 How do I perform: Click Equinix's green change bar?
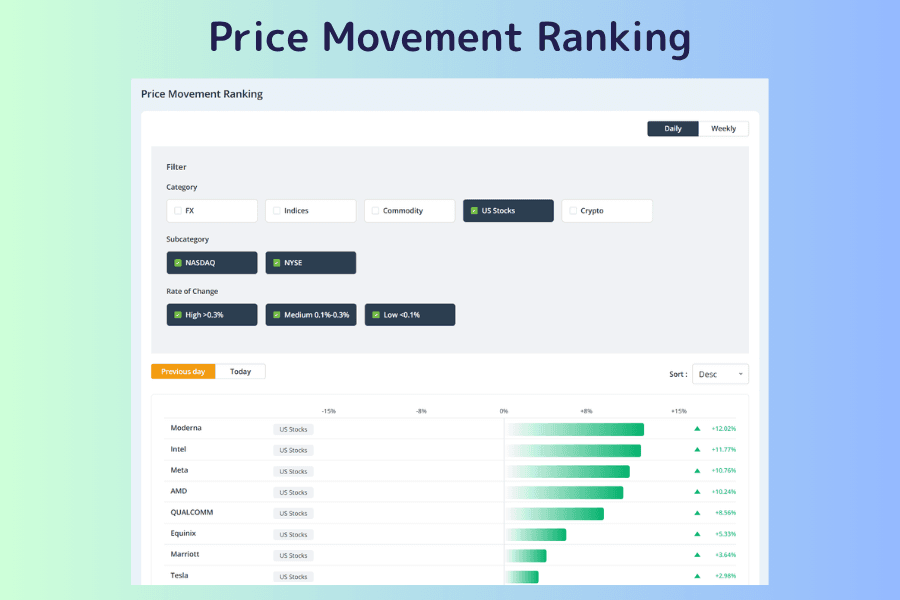click(x=536, y=535)
